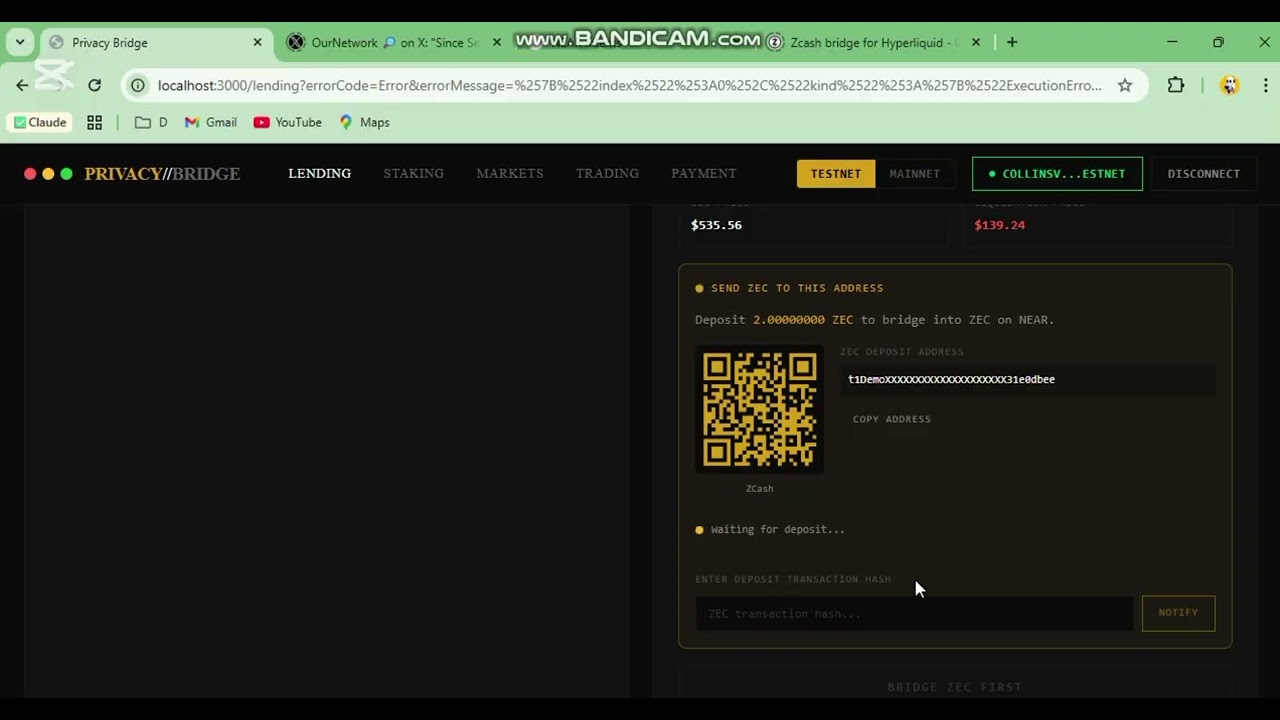Open the Claude bookmark icon
Screen dimensions: 1280x720
pyautogui.click(x=39, y=122)
